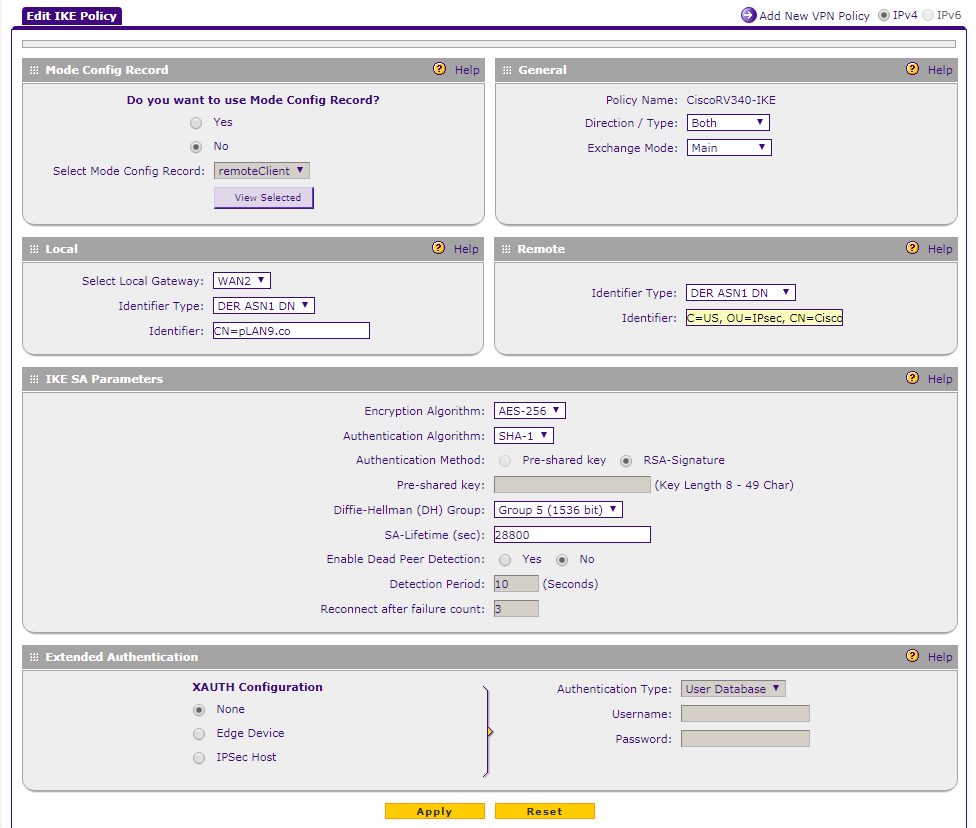The image size is (976, 828).
Task: Select Yes for Mode Config Record
Action: coord(197,122)
